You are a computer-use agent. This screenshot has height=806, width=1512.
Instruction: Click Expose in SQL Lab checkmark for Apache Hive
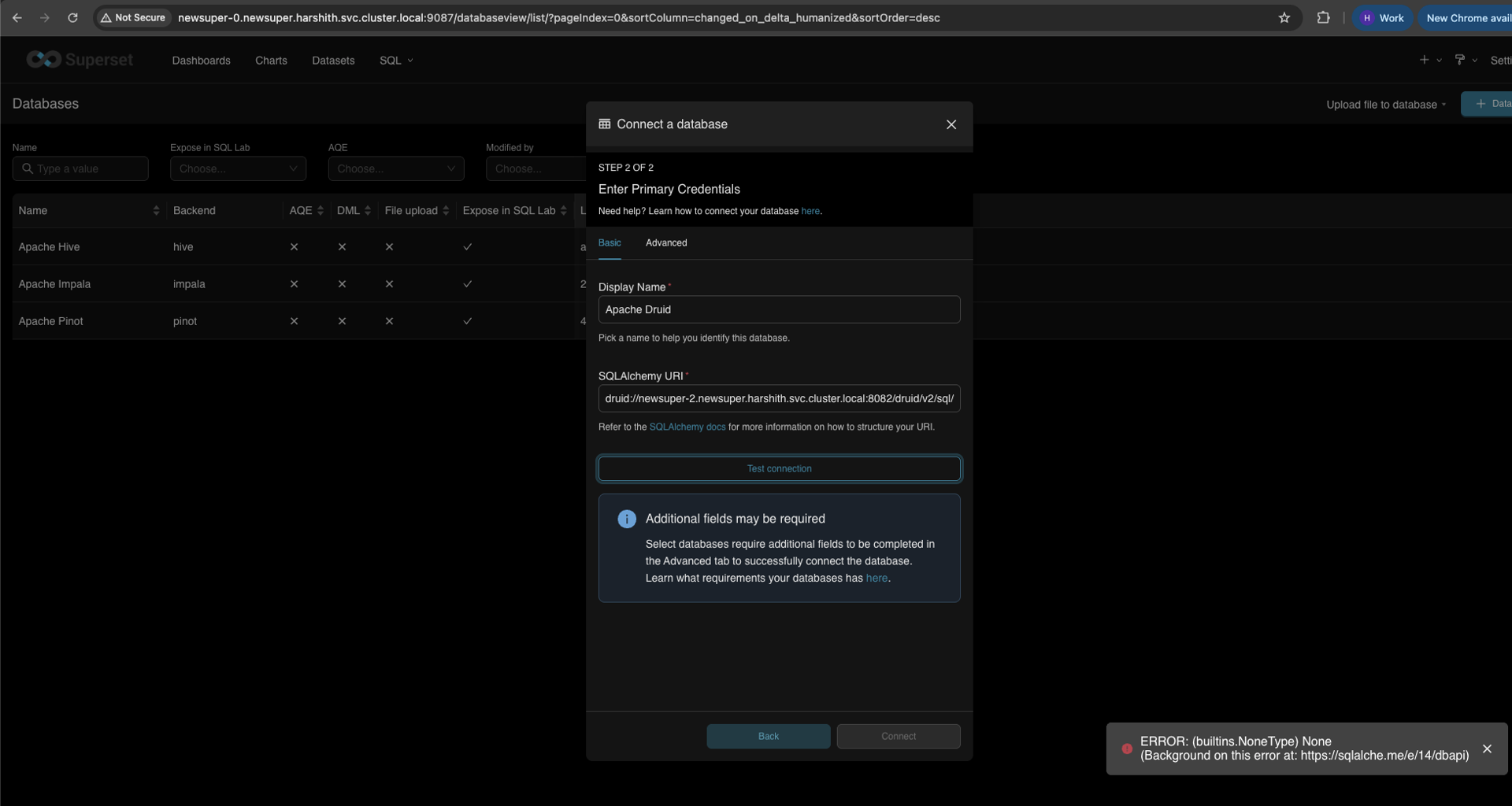coord(468,246)
